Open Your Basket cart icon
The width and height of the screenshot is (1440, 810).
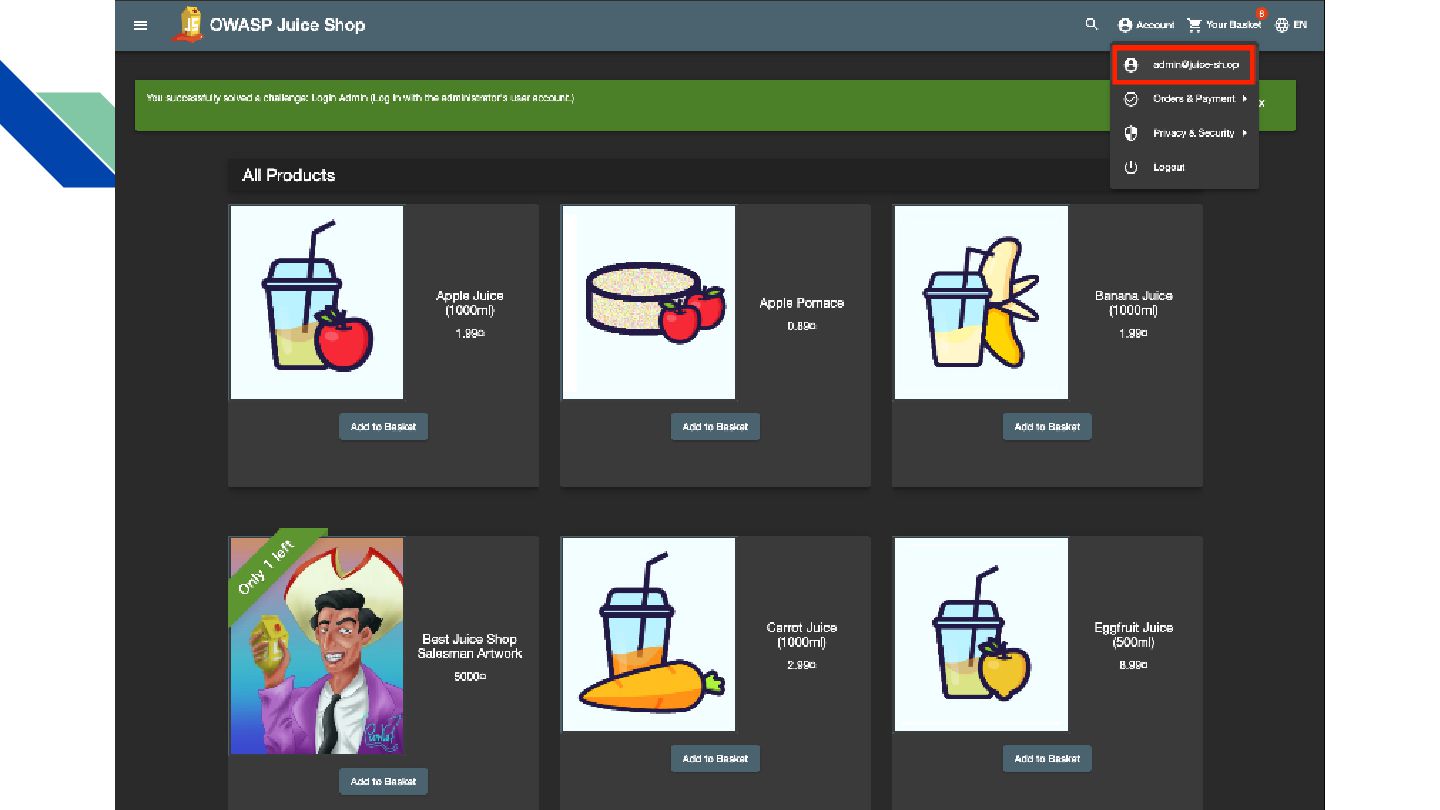1194,25
